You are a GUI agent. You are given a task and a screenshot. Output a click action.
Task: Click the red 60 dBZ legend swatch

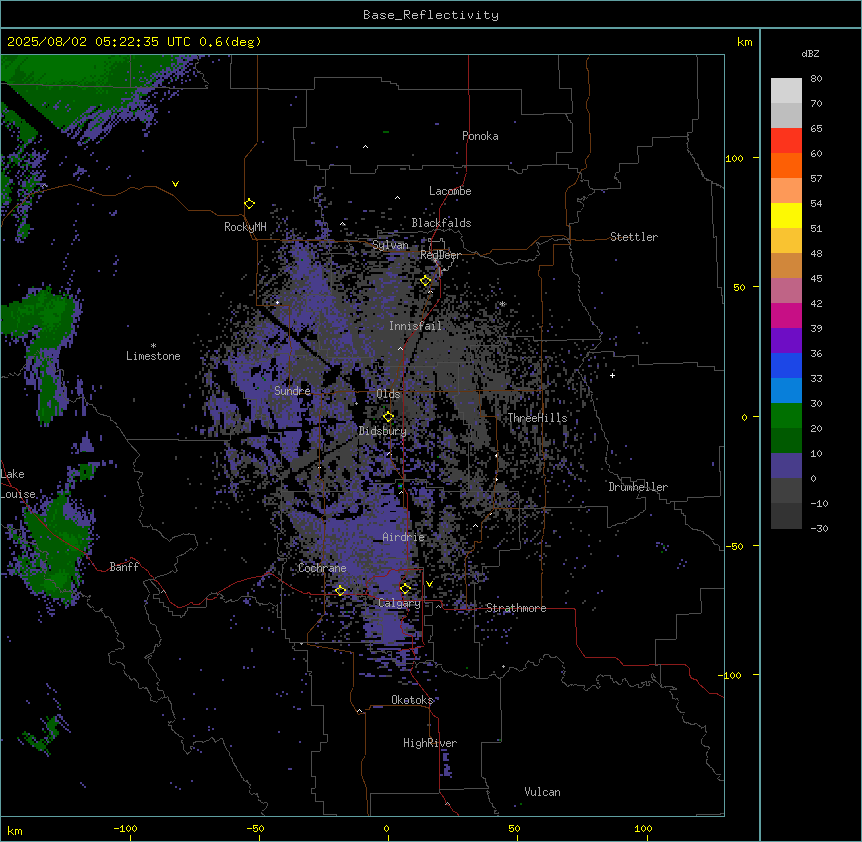click(786, 141)
